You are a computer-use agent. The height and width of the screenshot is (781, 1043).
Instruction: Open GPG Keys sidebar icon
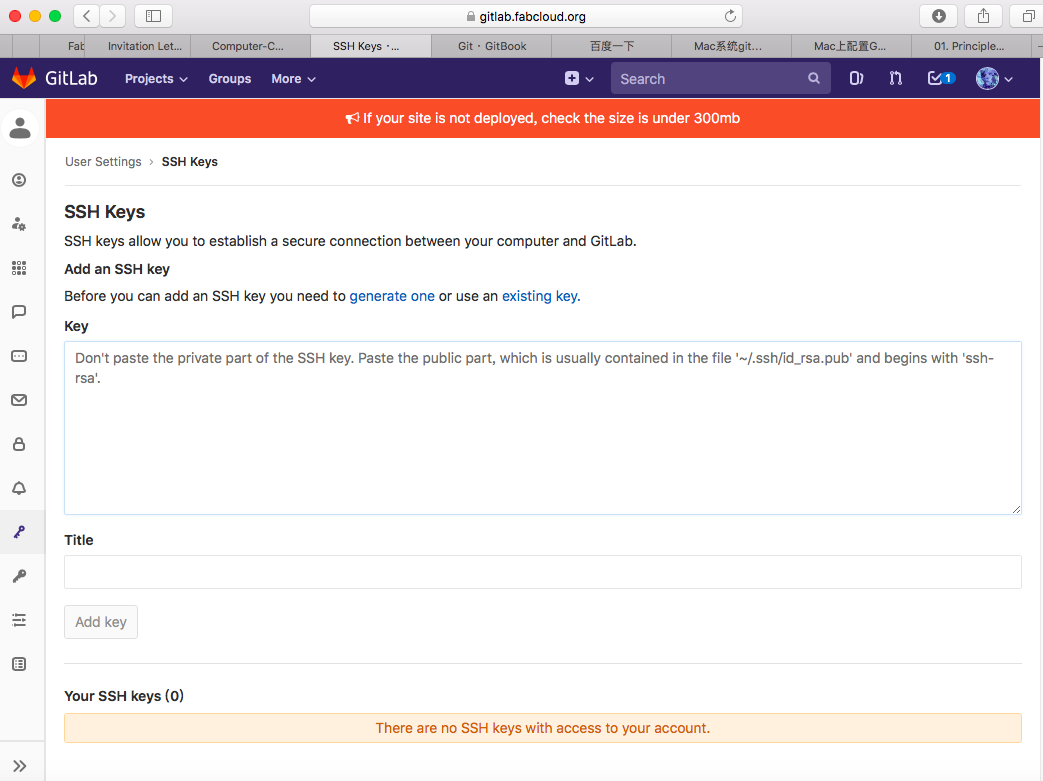[x=19, y=576]
